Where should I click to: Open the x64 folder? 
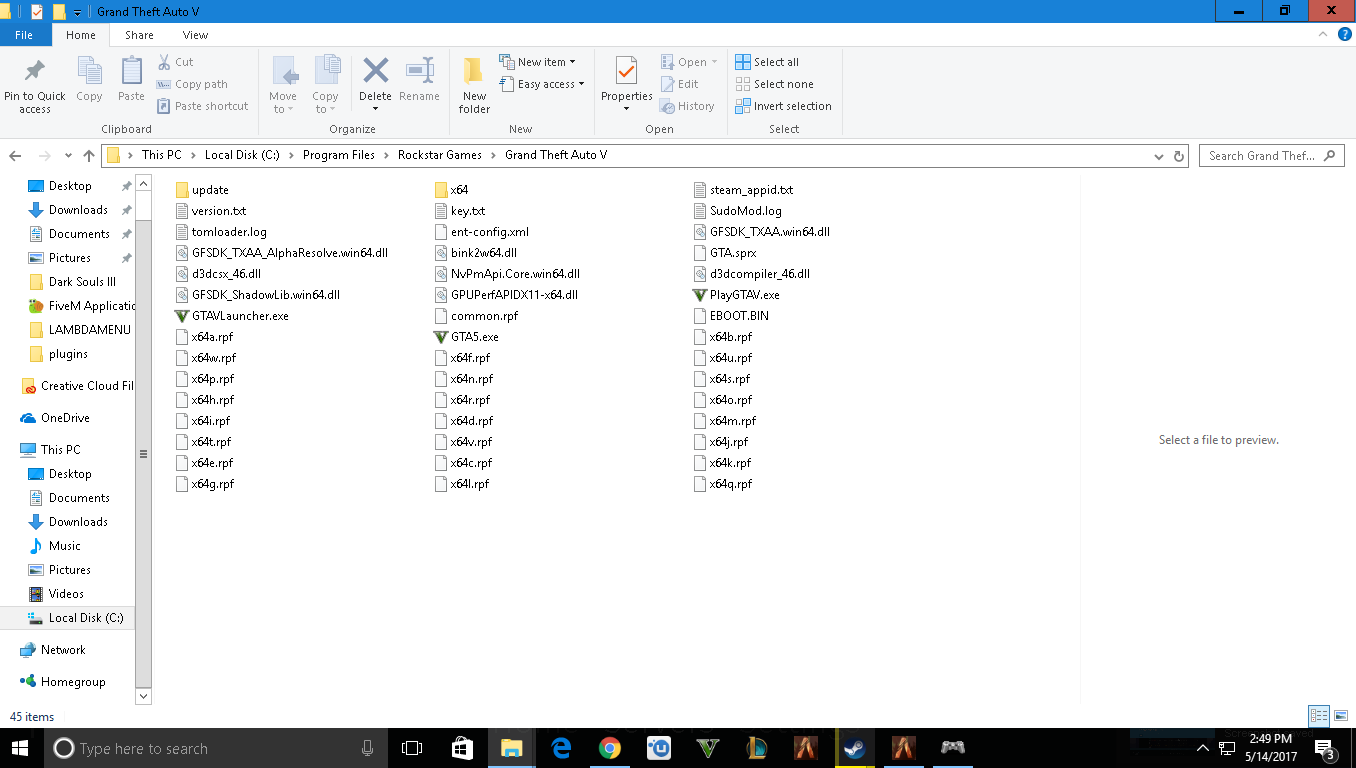[451, 190]
